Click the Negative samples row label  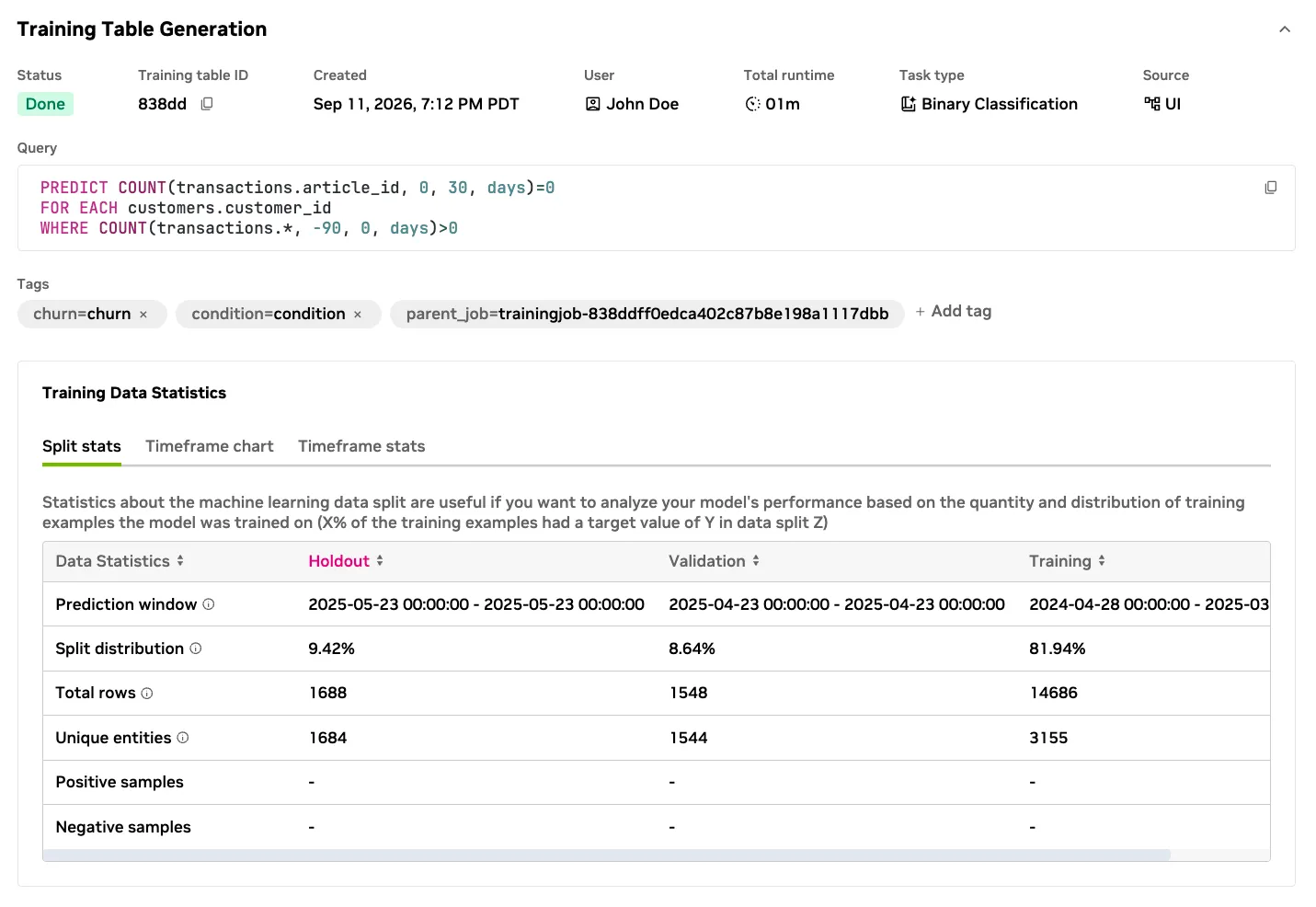(x=123, y=827)
